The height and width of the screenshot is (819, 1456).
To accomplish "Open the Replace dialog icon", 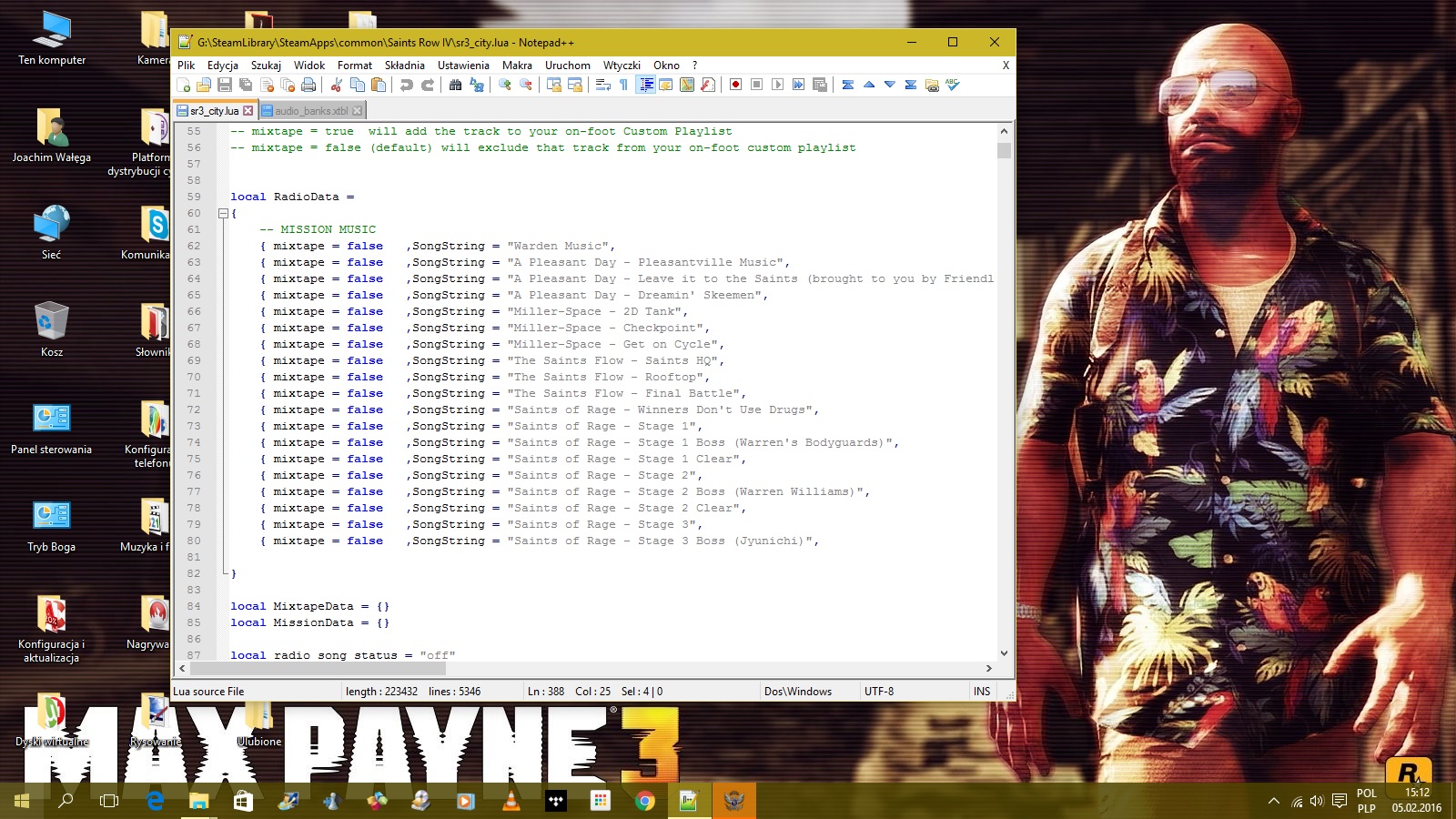I will click(x=476, y=85).
